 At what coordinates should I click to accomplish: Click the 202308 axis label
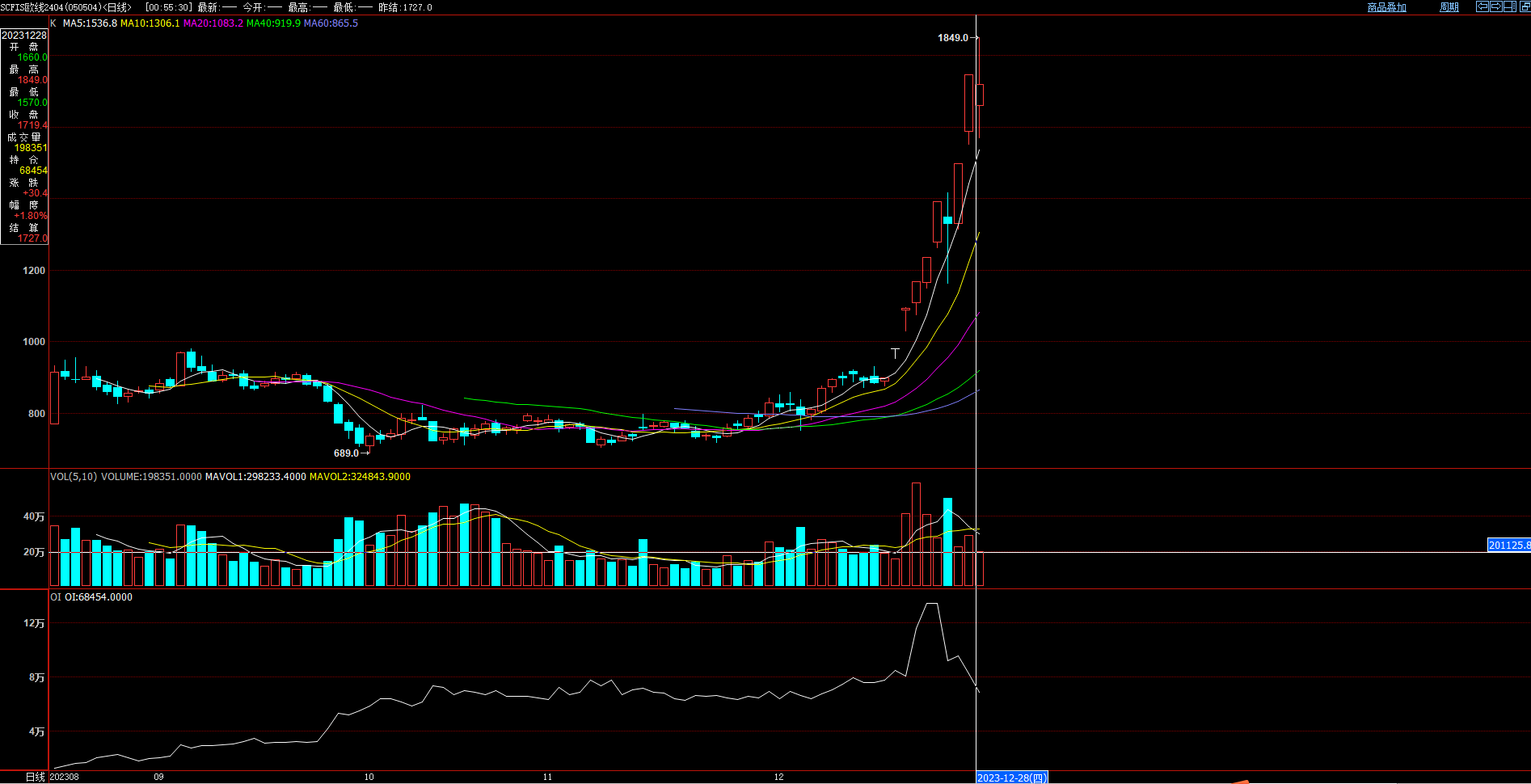click(65, 777)
